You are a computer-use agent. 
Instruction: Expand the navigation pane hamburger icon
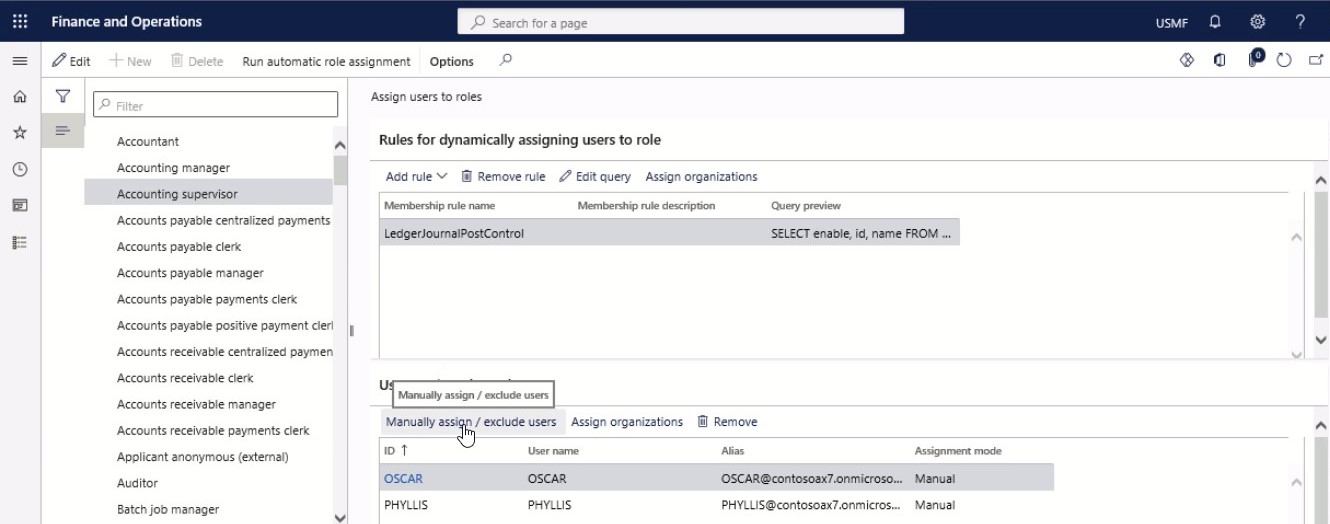(x=19, y=61)
